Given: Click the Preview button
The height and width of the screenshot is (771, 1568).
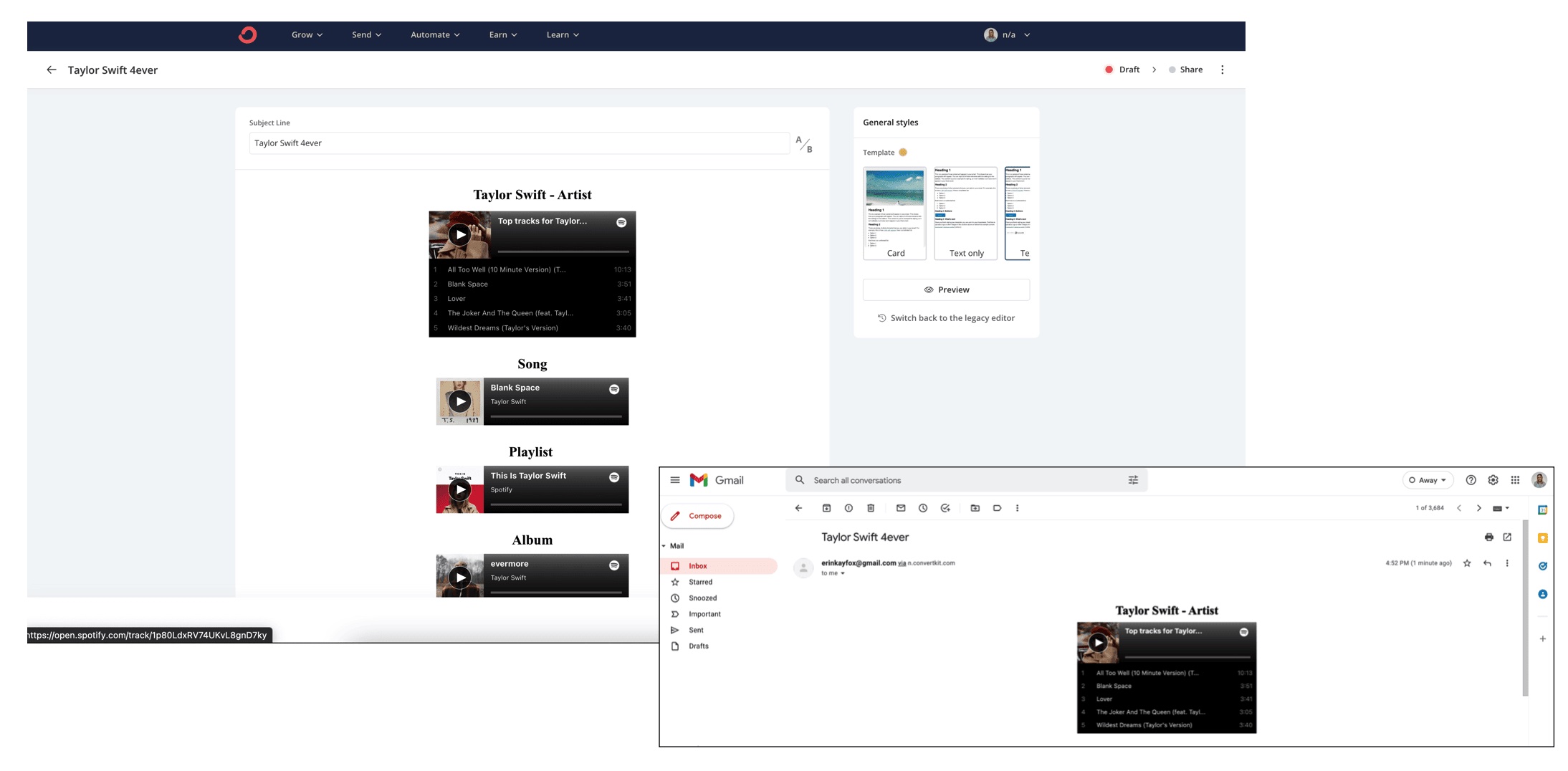Looking at the screenshot, I should [946, 289].
